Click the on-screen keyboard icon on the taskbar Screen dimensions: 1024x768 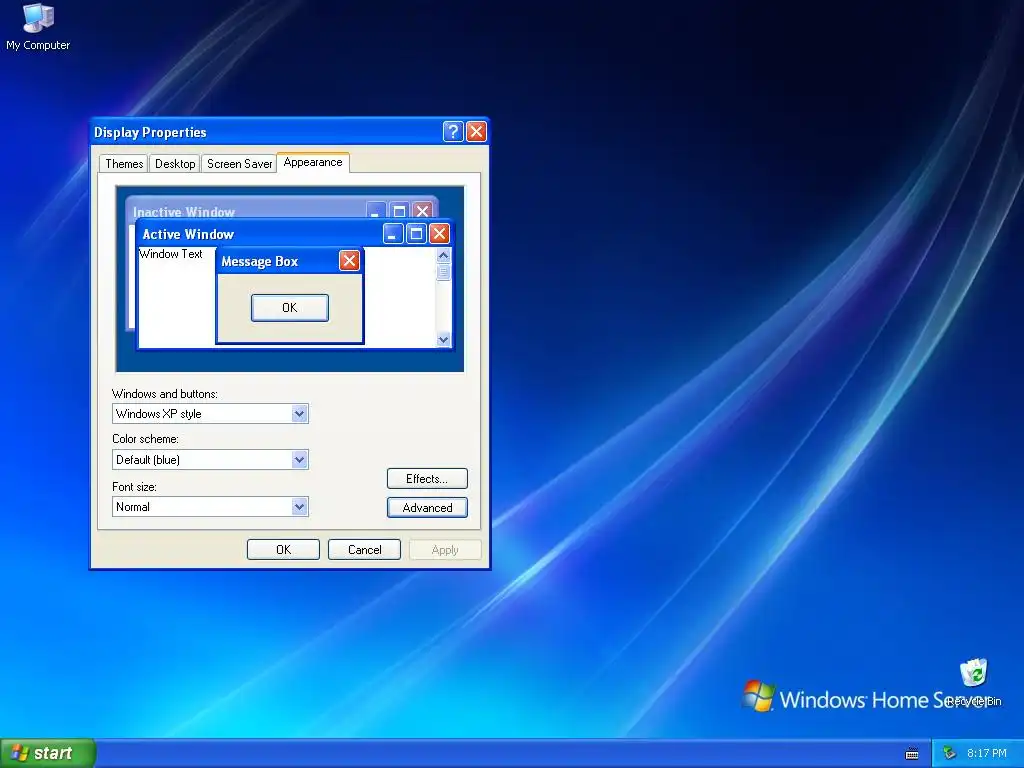(x=912, y=754)
